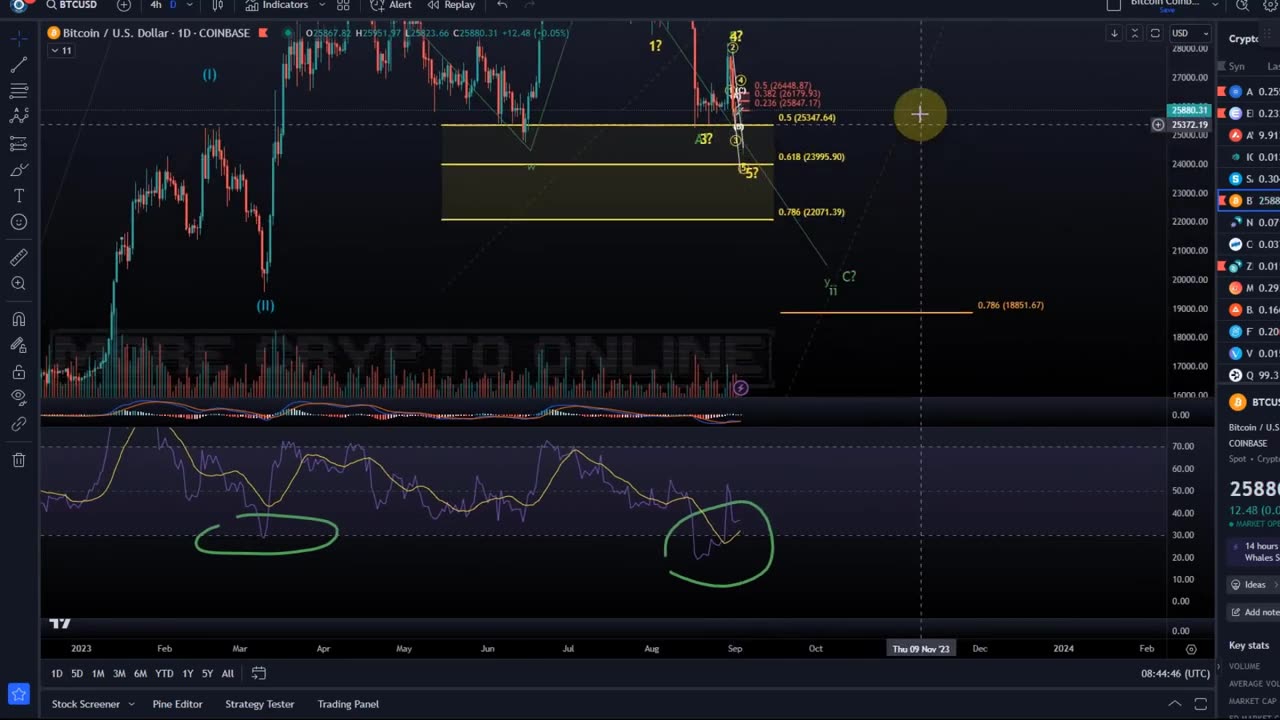Select the 1Y date range

point(187,674)
